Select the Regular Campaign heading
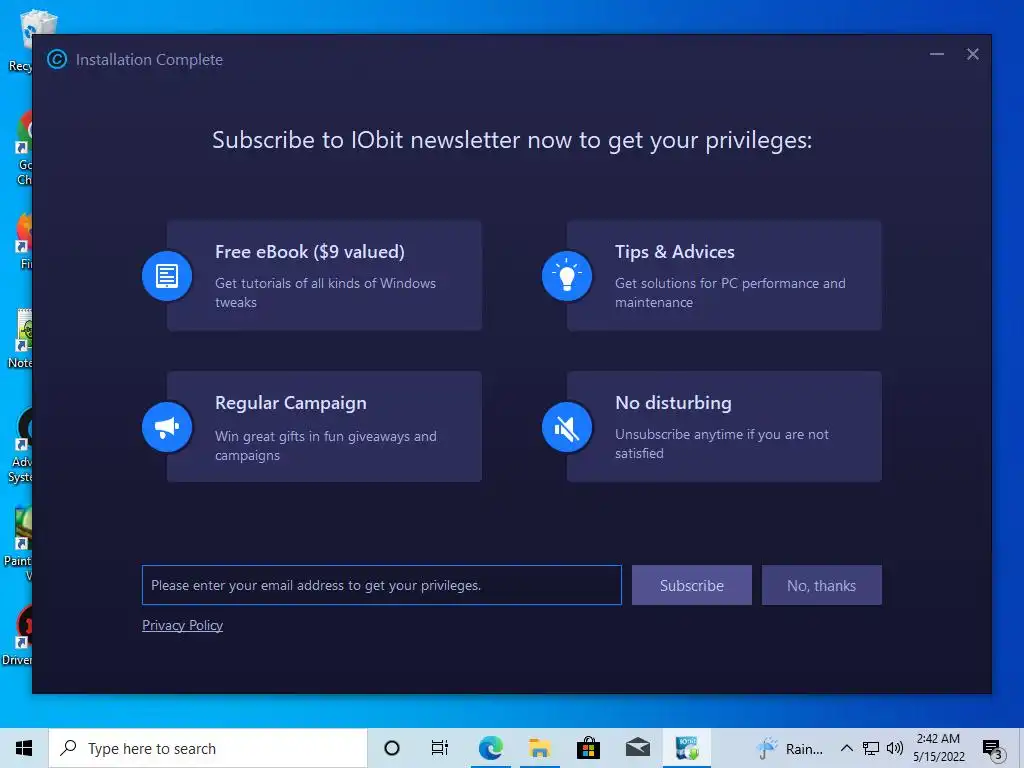 pos(291,403)
